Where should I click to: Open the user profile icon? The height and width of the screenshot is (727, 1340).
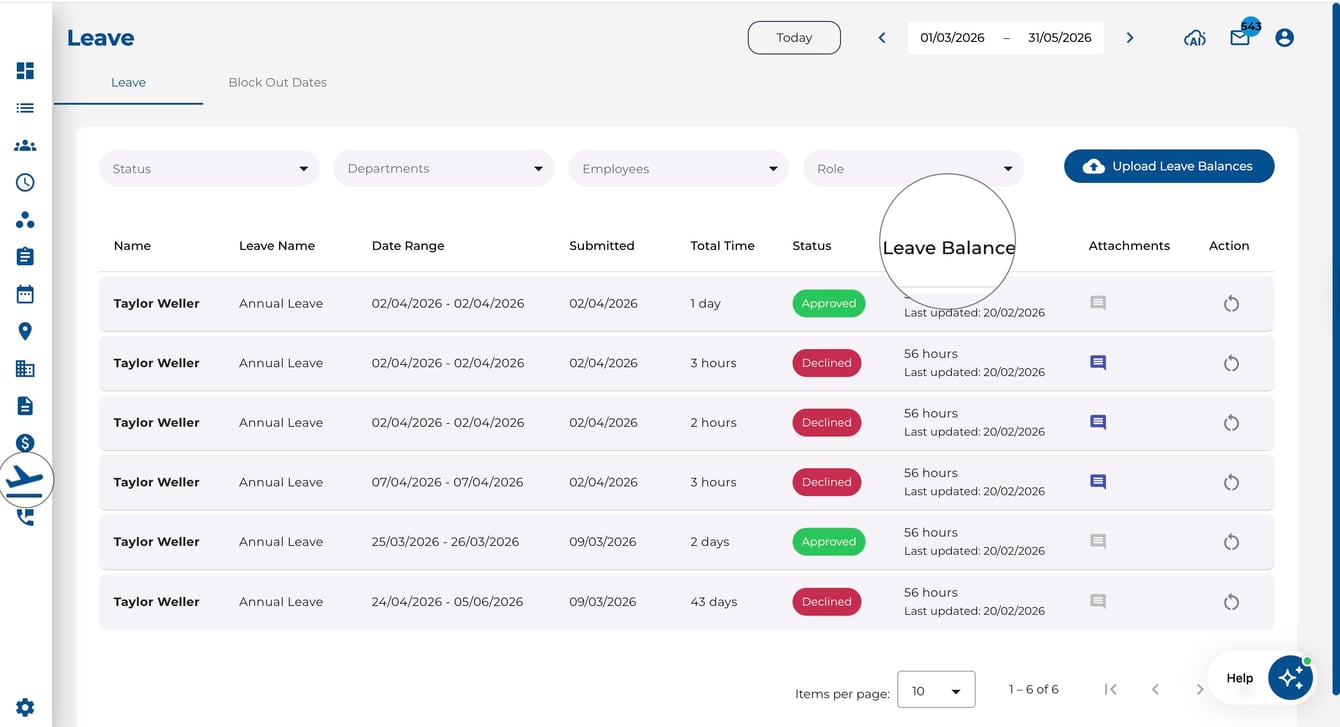(x=1285, y=38)
